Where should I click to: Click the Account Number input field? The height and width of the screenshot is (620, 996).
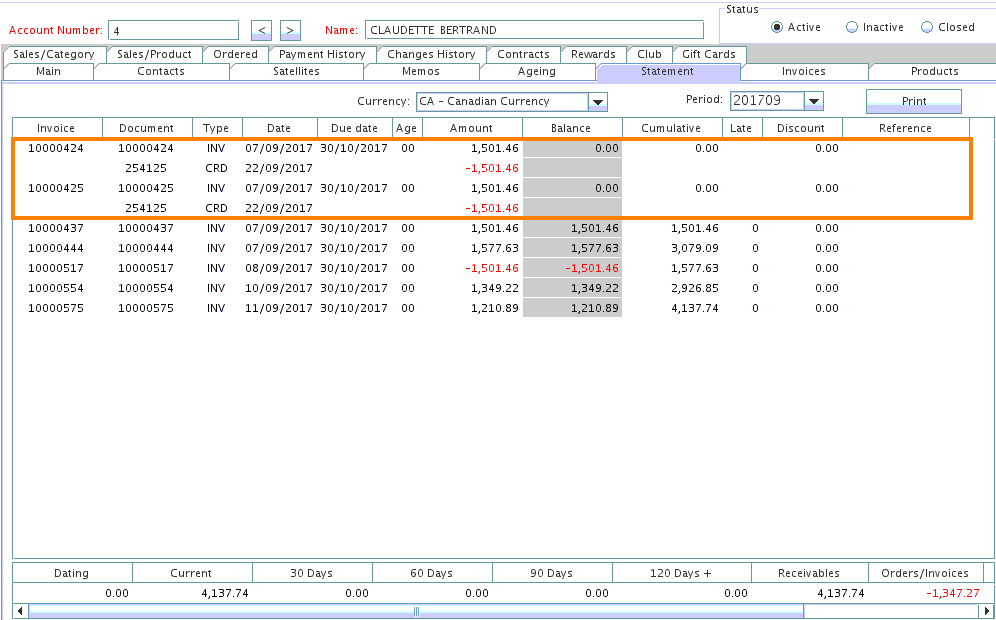(173, 30)
